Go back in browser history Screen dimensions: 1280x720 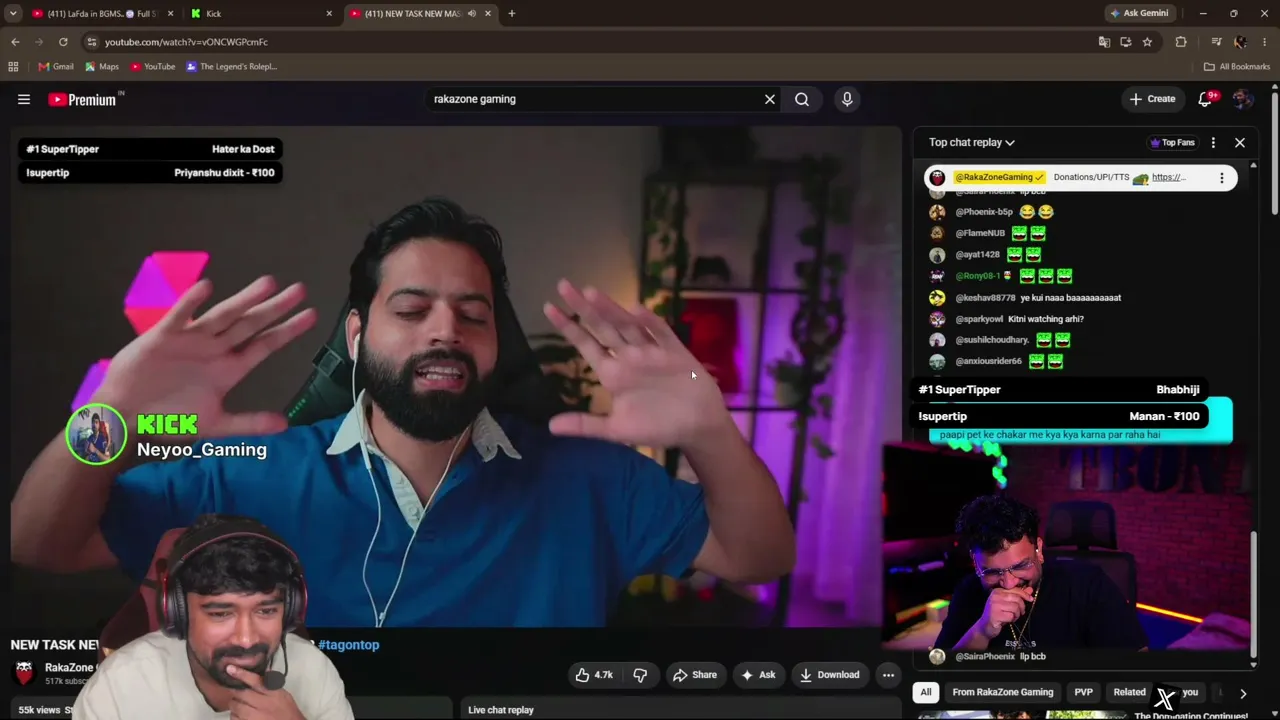tap(15, 42)
